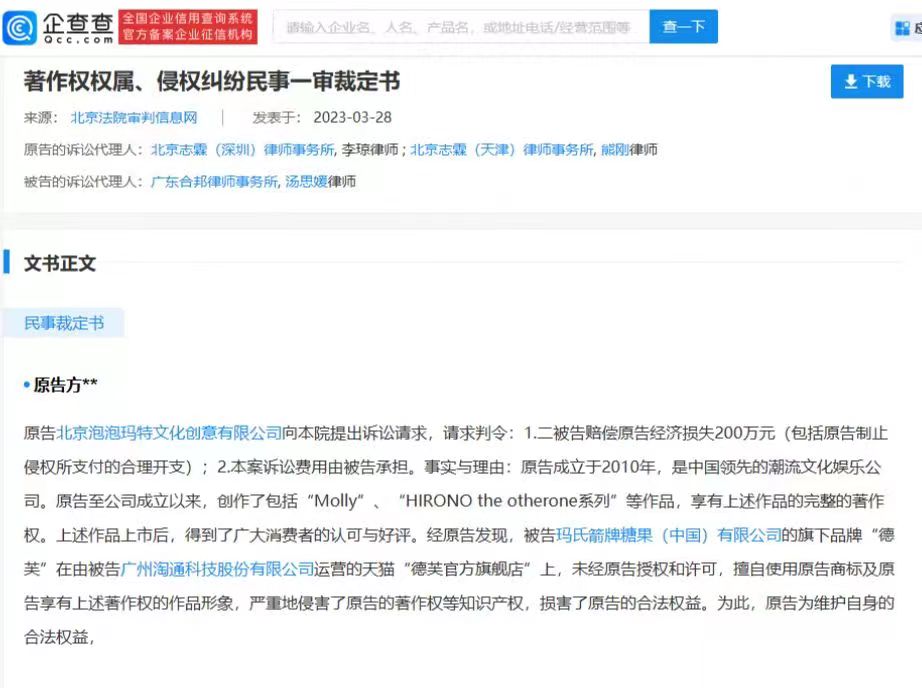
Task: Open lawyer 熊刚 link
Action: (614, 150)
